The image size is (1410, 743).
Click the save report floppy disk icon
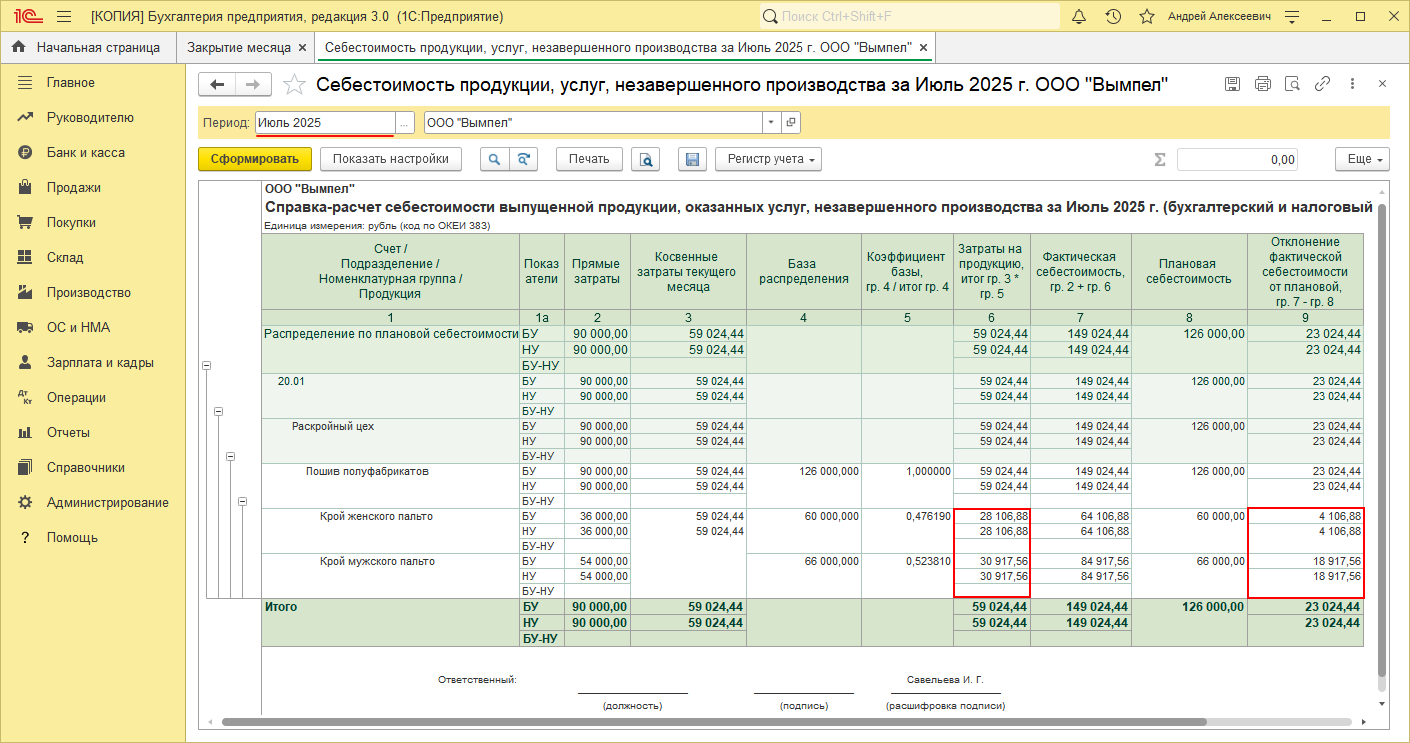693,159
